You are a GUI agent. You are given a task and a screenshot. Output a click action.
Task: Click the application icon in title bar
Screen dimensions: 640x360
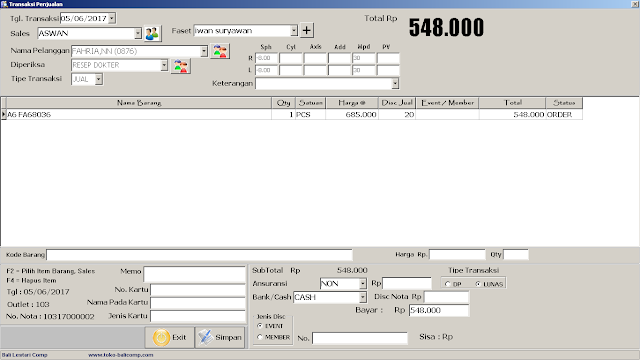[4, 4]
